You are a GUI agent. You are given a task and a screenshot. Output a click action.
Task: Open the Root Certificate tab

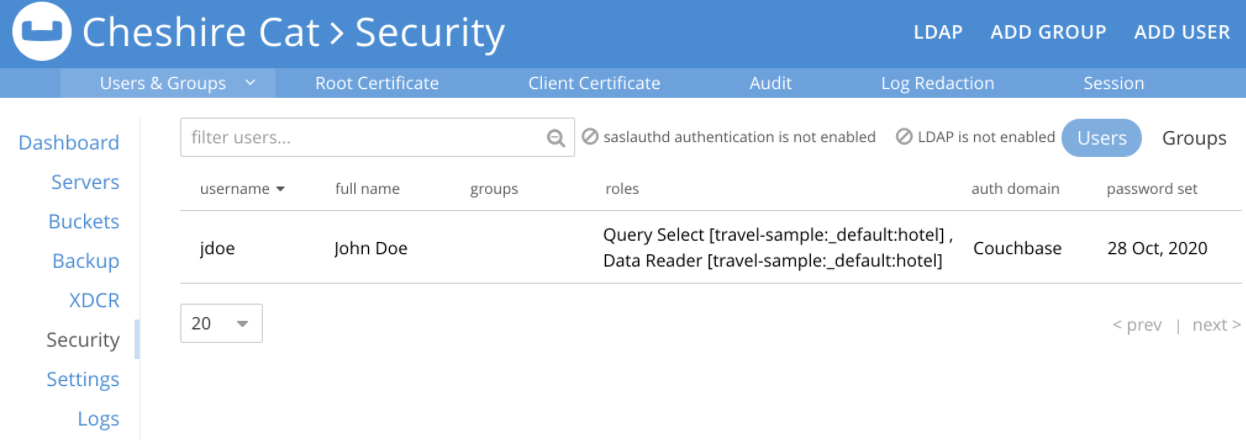click(x=377, y=83)
